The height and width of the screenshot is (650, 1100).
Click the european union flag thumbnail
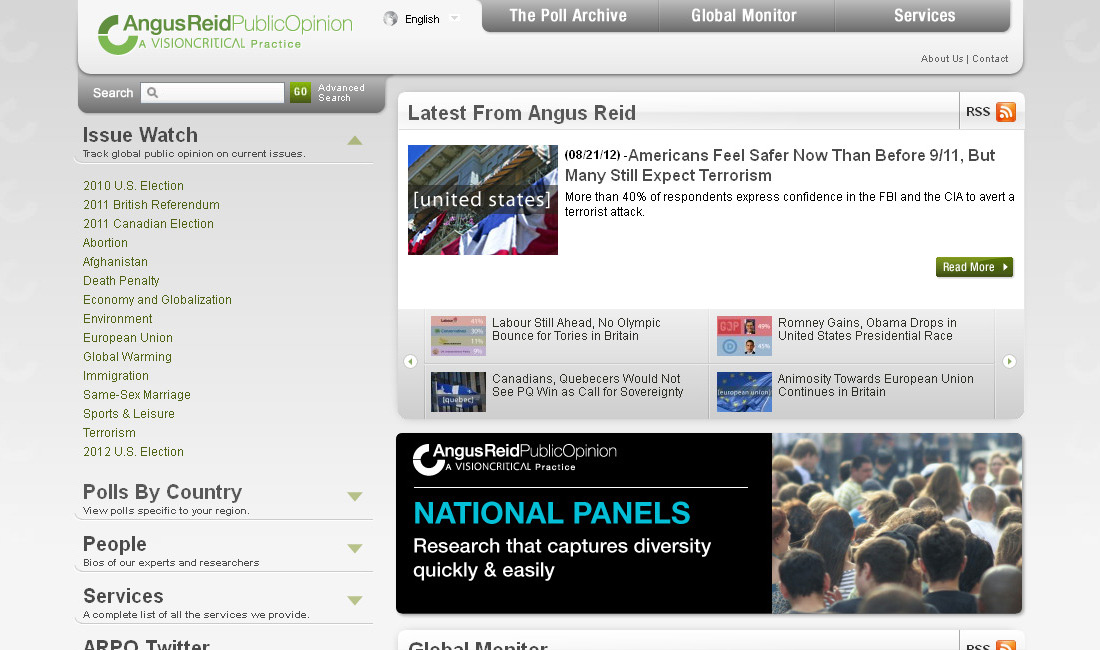tap(744, 392)
